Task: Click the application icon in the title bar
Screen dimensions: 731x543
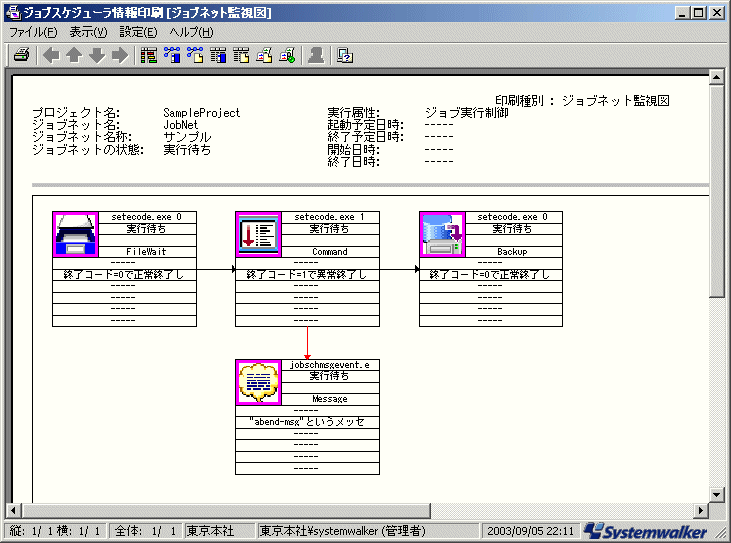Action: 13,13
